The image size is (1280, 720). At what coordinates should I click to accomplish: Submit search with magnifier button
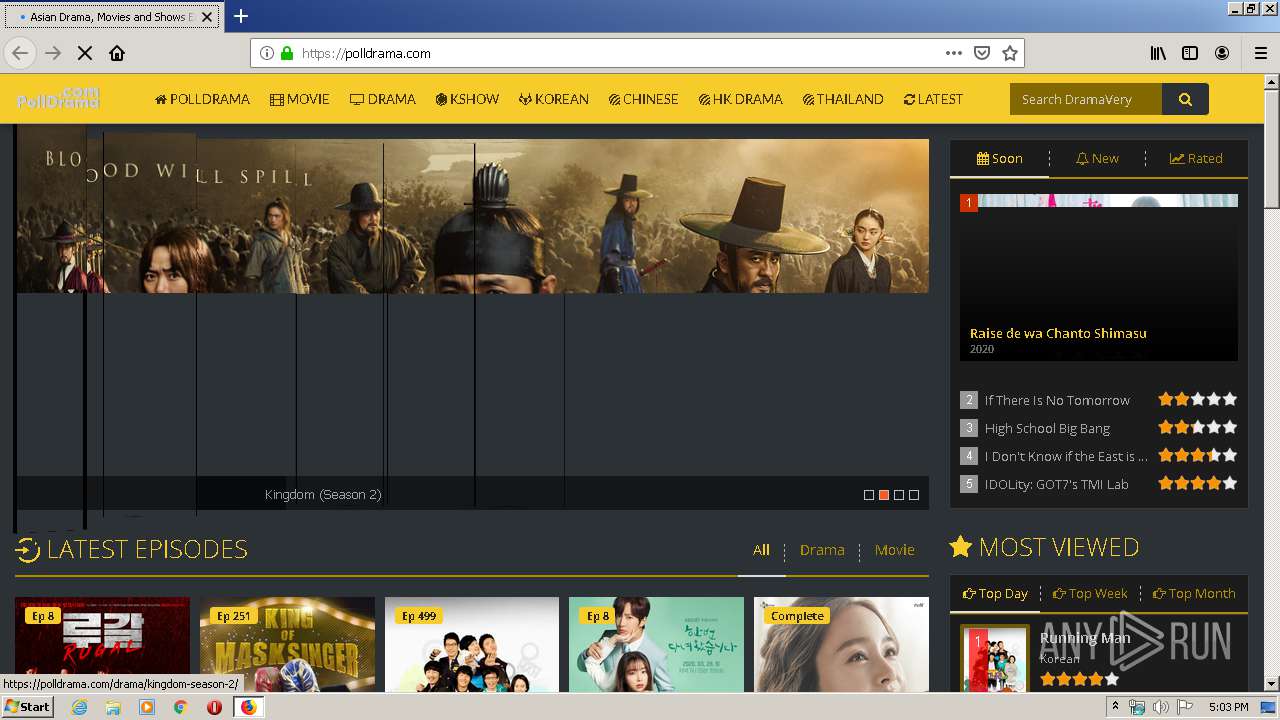[x=1185, y=99]
